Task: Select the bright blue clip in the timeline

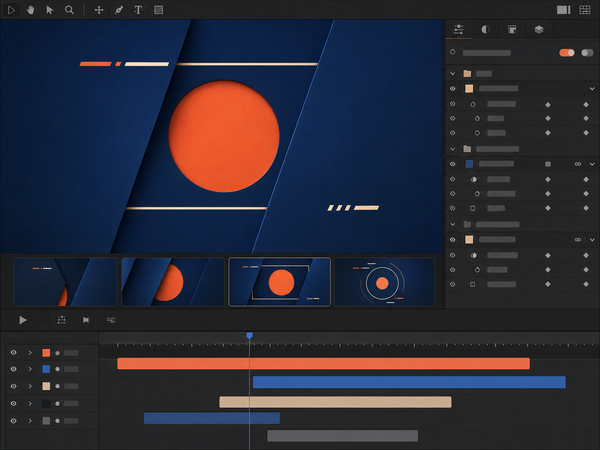Action: (x=409, y=382)
